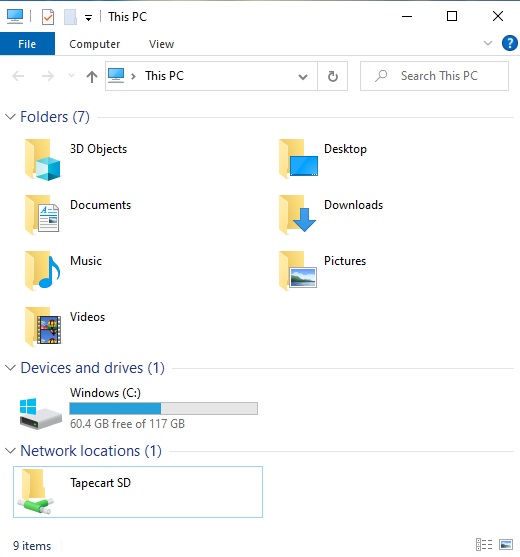
Task: Collapse the Folders (7) group
Action: pyautogui.click(x=10, y=117)
